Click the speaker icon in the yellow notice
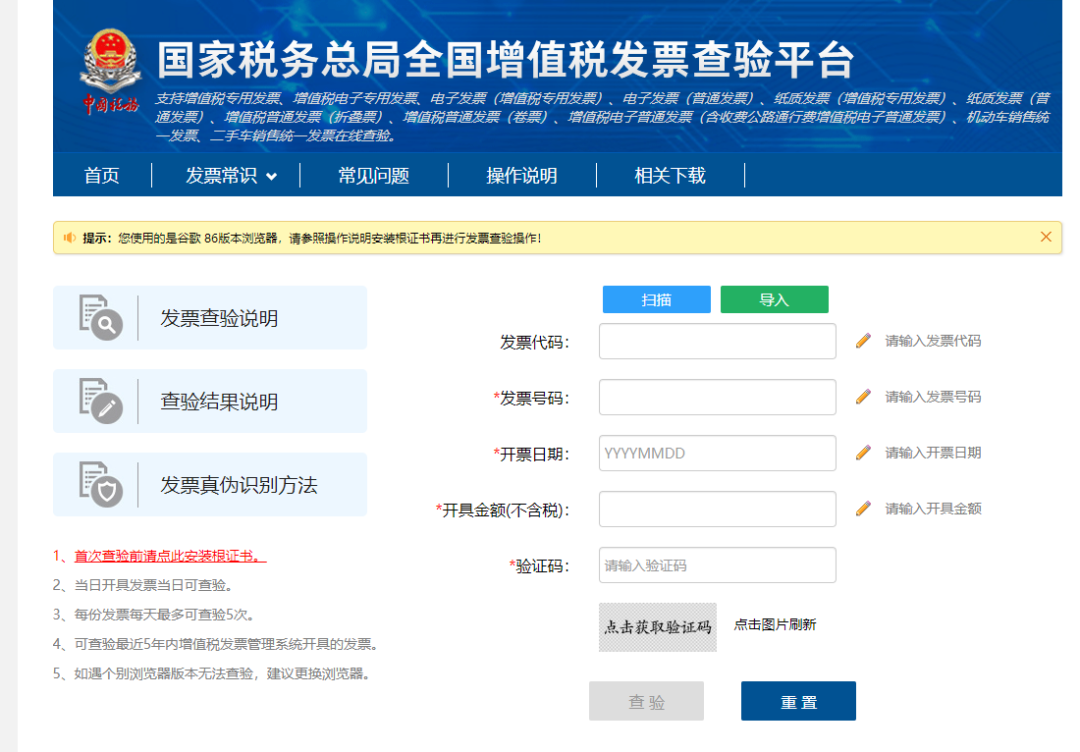 [x=70, y=238]
